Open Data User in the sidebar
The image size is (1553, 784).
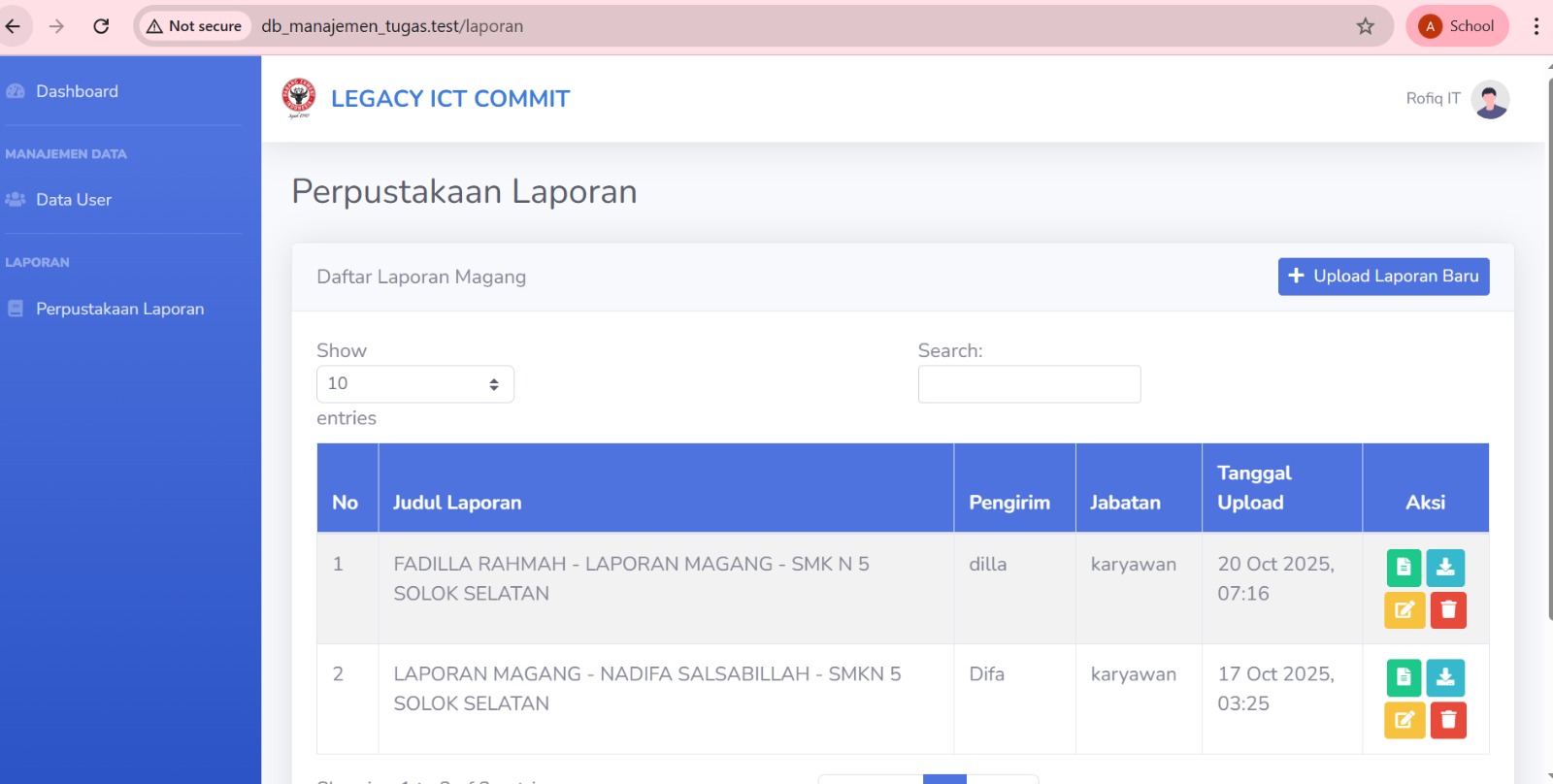pos(74,200)
